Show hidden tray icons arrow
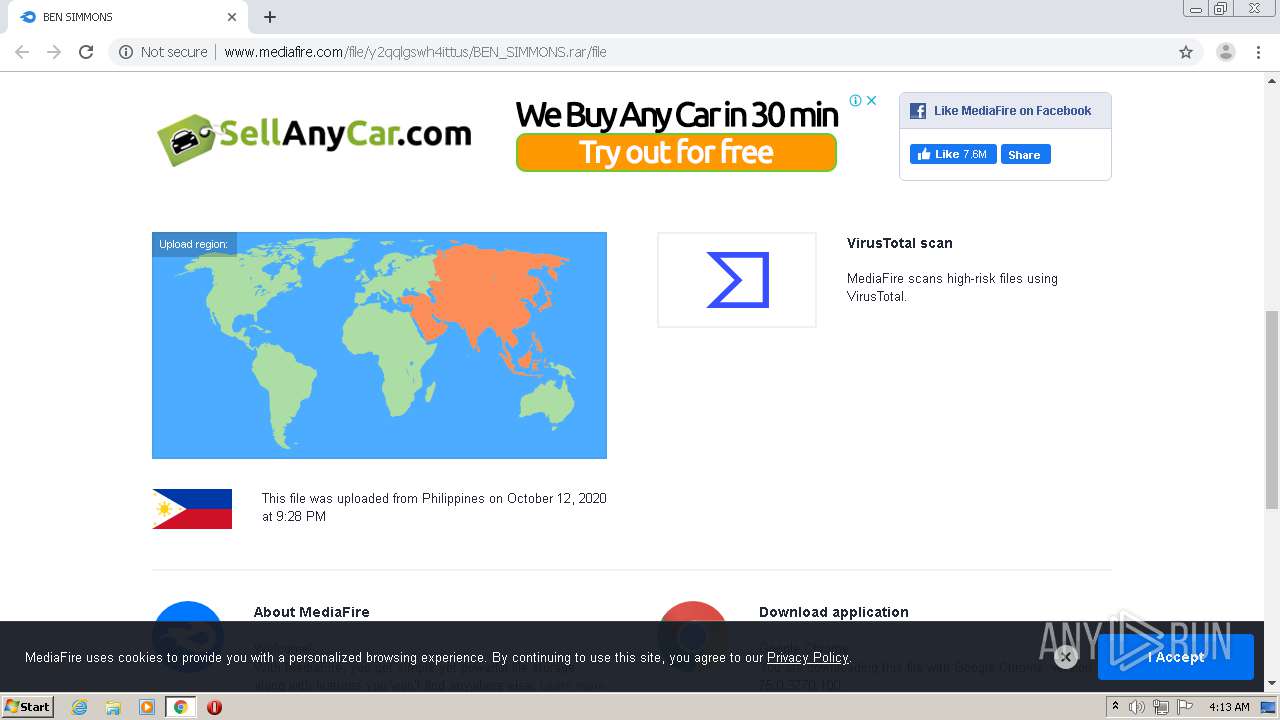This screenshot has width=1280, height=720. [x=1115, y=707]
